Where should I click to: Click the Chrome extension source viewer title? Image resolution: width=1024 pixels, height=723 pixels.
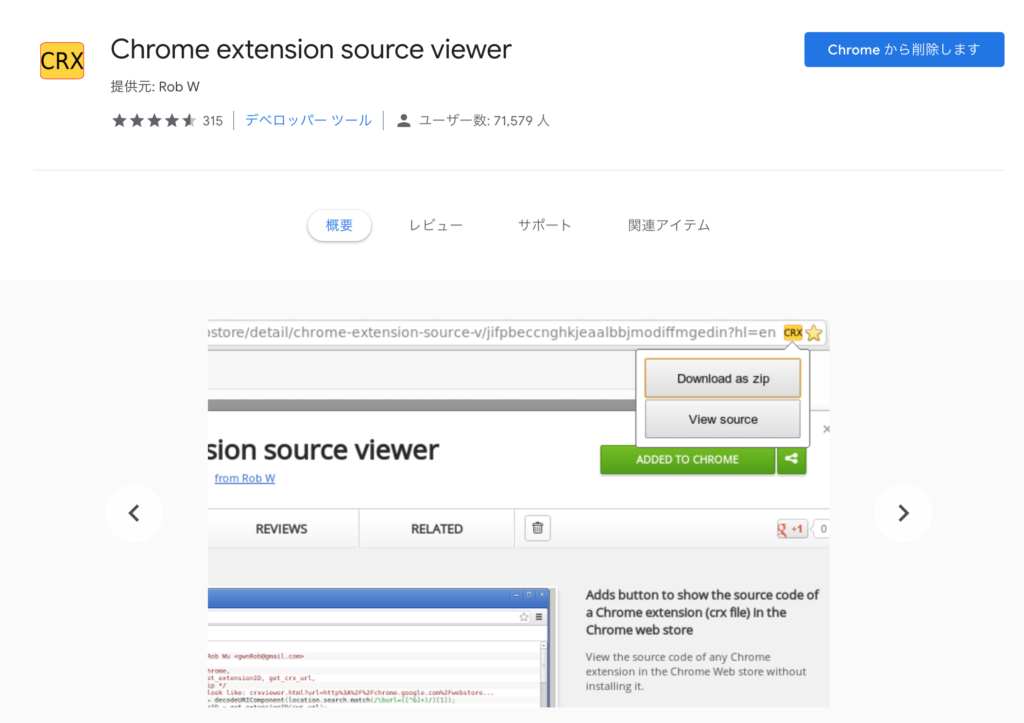pyautogui.click(x=311, y=50)
